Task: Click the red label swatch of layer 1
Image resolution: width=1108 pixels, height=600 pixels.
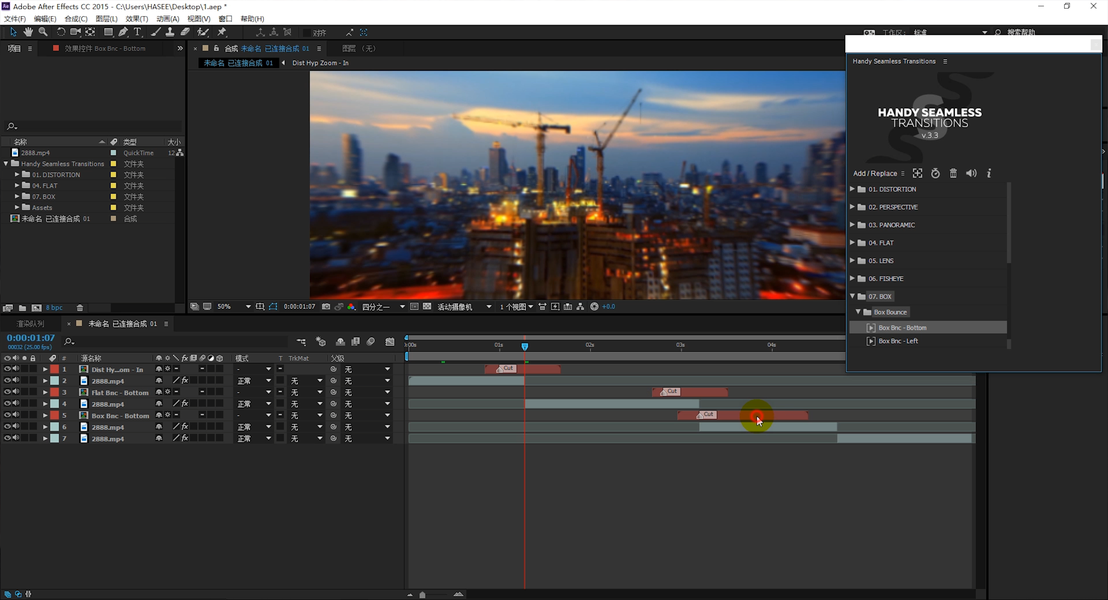Action: [x=54, y=369]
